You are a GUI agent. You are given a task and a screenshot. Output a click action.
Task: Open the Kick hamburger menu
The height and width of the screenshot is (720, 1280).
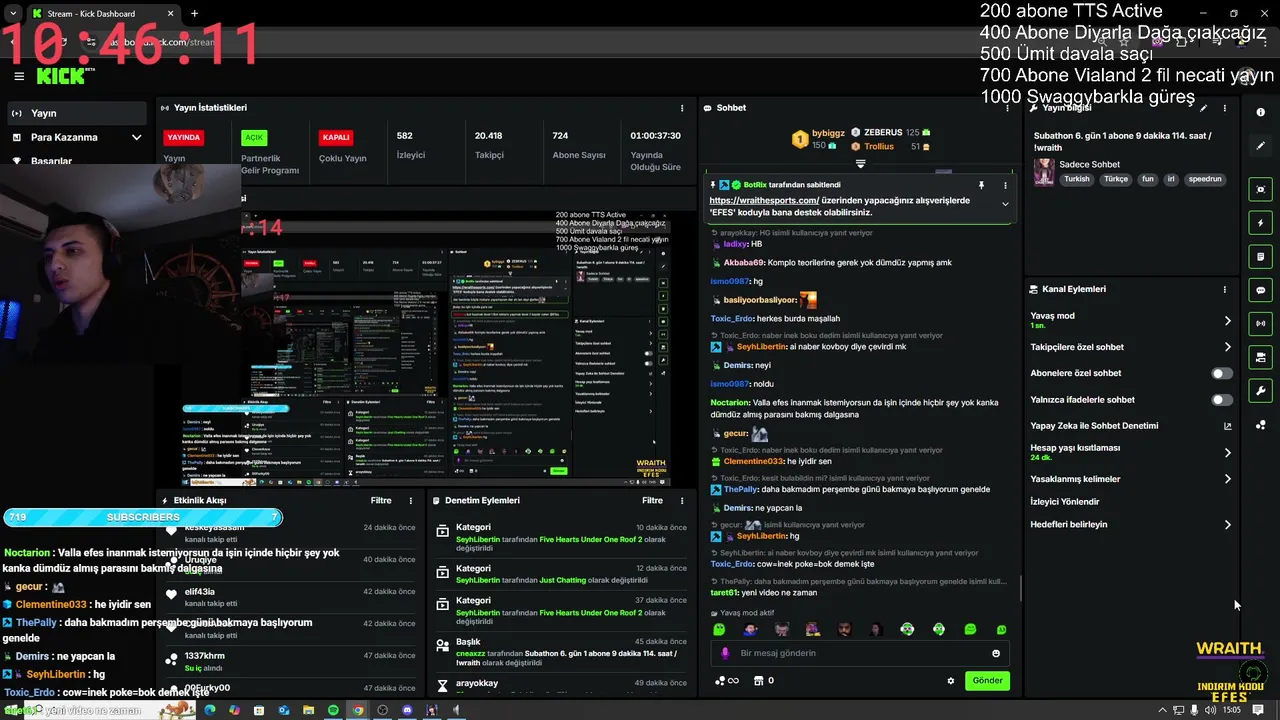19,76
